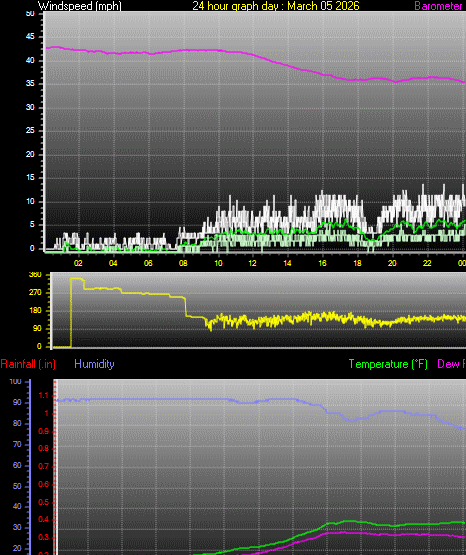
Task: Click the 1.1 mark on red rainfall axis
Action: point(44,396)
